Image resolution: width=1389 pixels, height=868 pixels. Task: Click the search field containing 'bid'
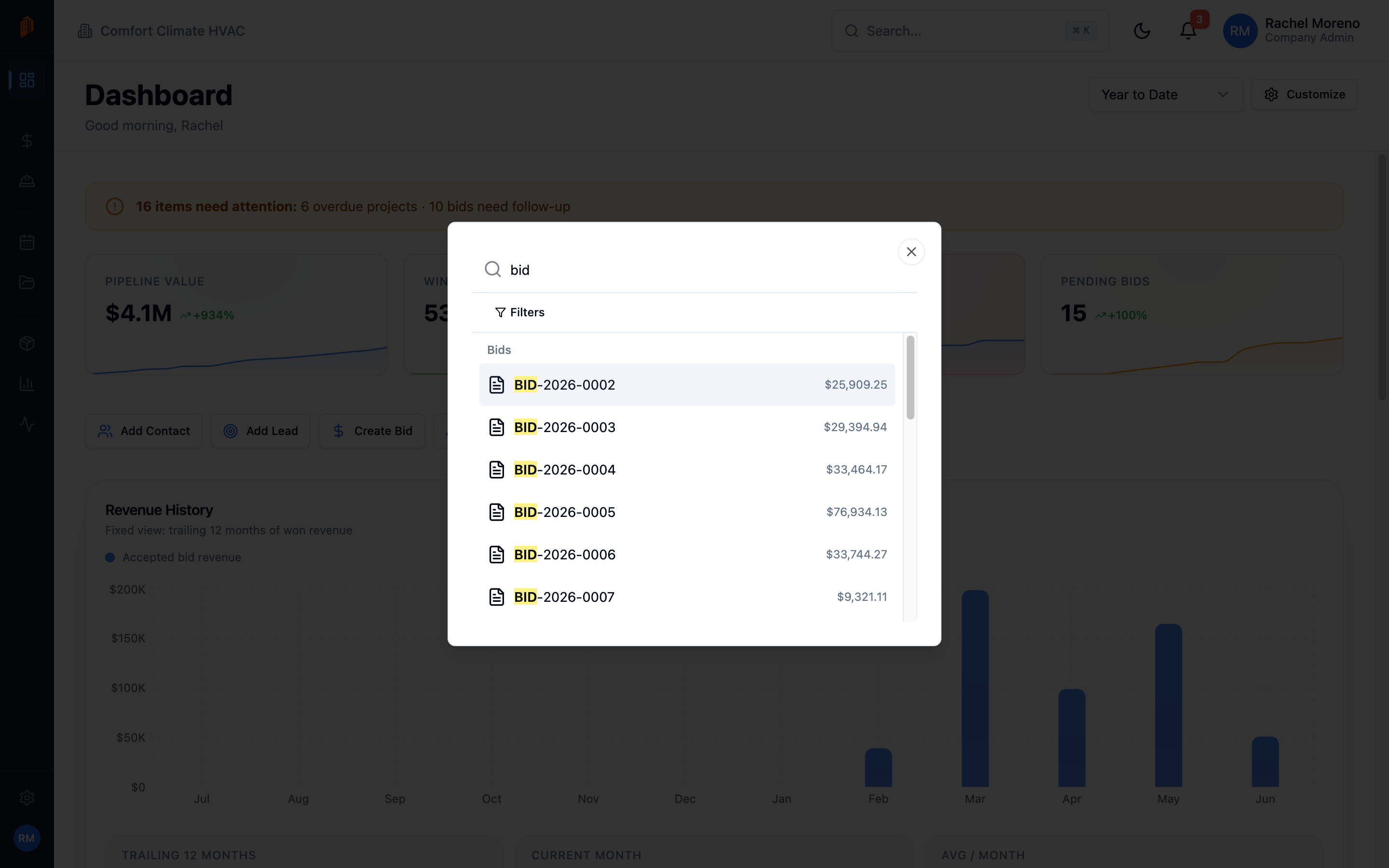[x=694, y=270]
